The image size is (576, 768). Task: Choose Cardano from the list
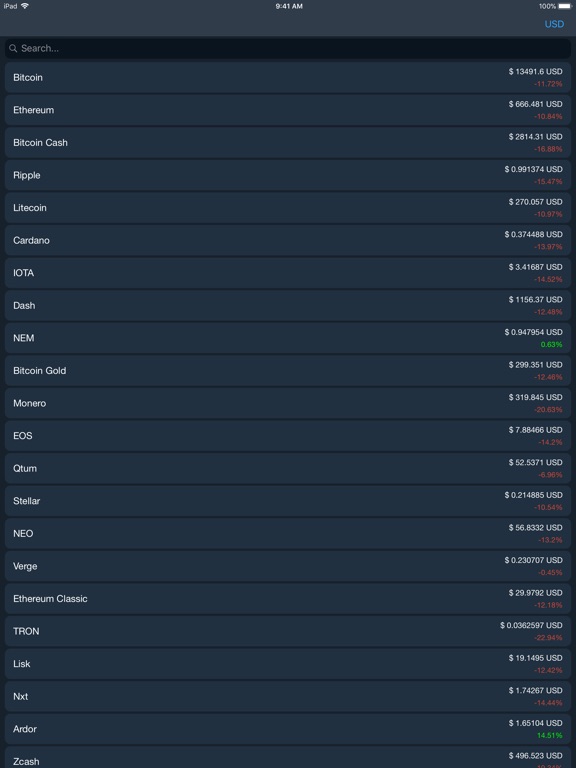[288, 240]
